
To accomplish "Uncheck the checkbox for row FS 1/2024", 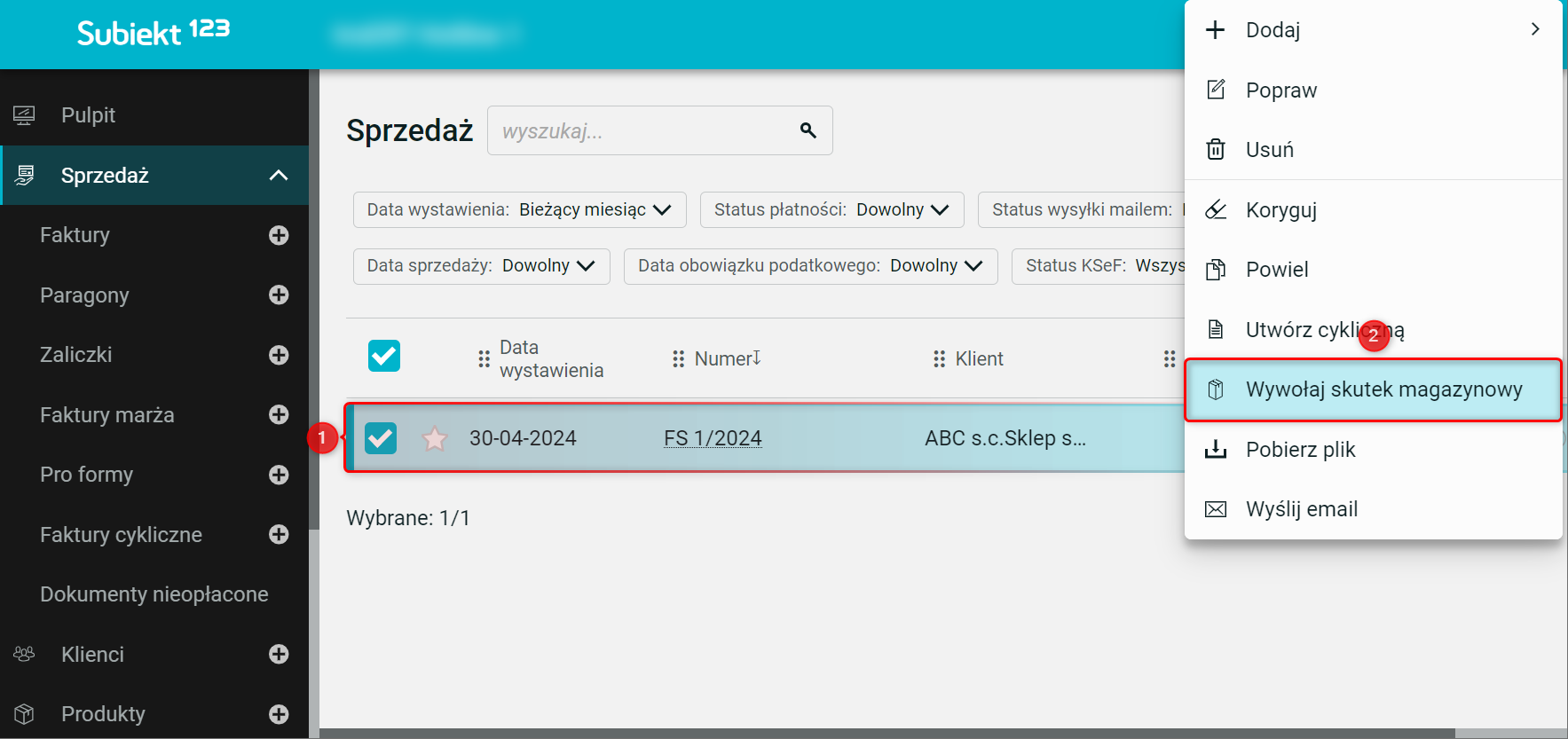I will coord(381,438).
